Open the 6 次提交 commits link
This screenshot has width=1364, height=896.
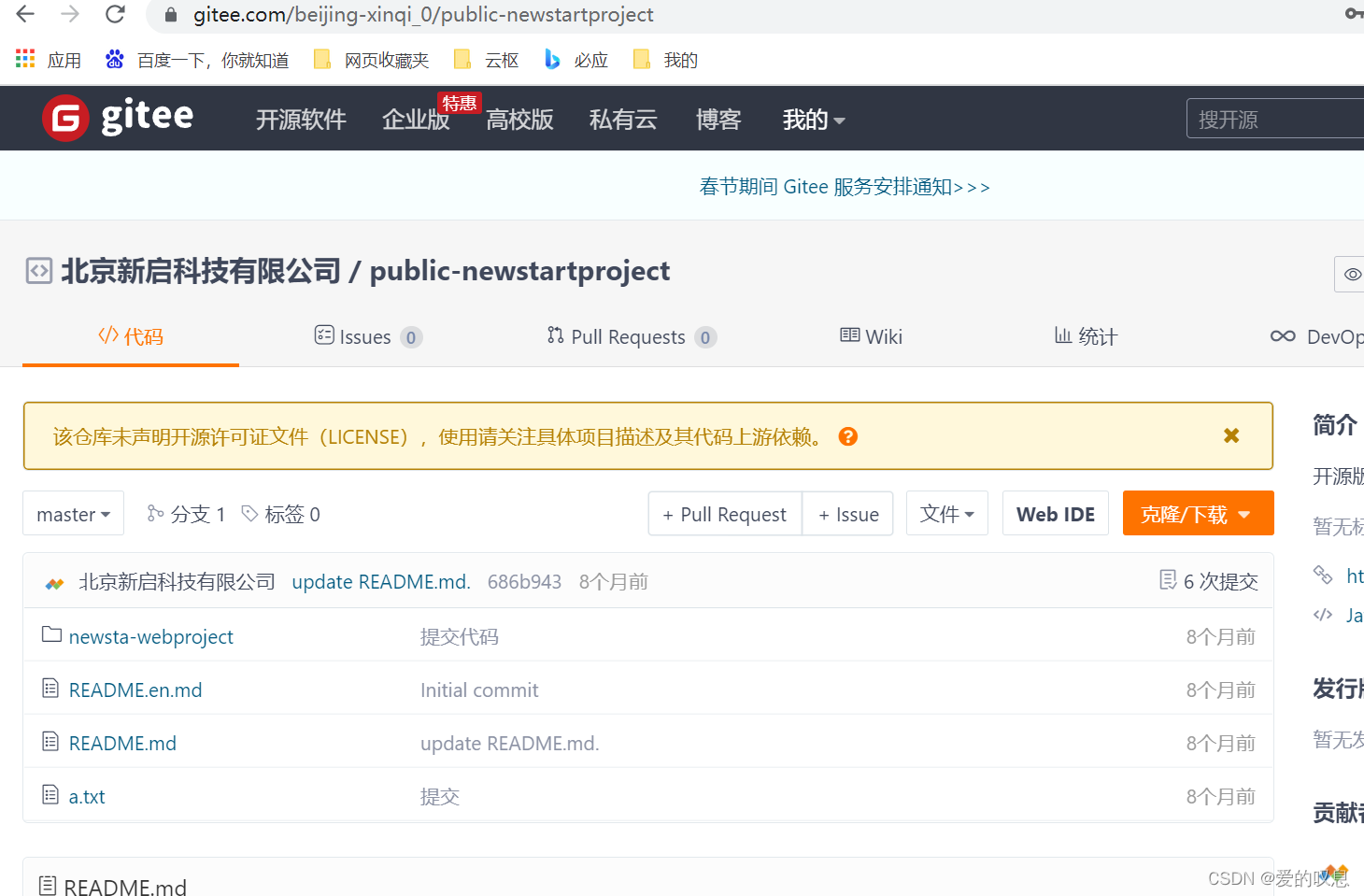click(x=1220, y=581)
